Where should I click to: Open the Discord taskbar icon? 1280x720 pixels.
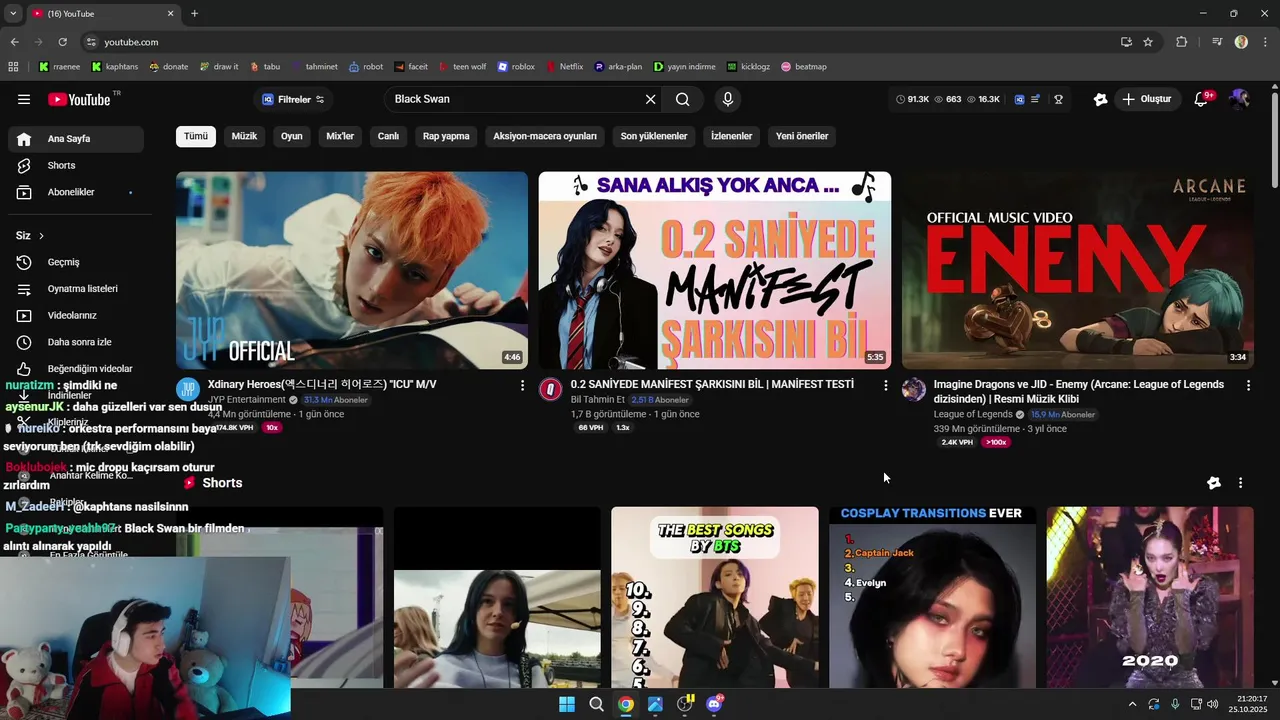coord(714,704)
